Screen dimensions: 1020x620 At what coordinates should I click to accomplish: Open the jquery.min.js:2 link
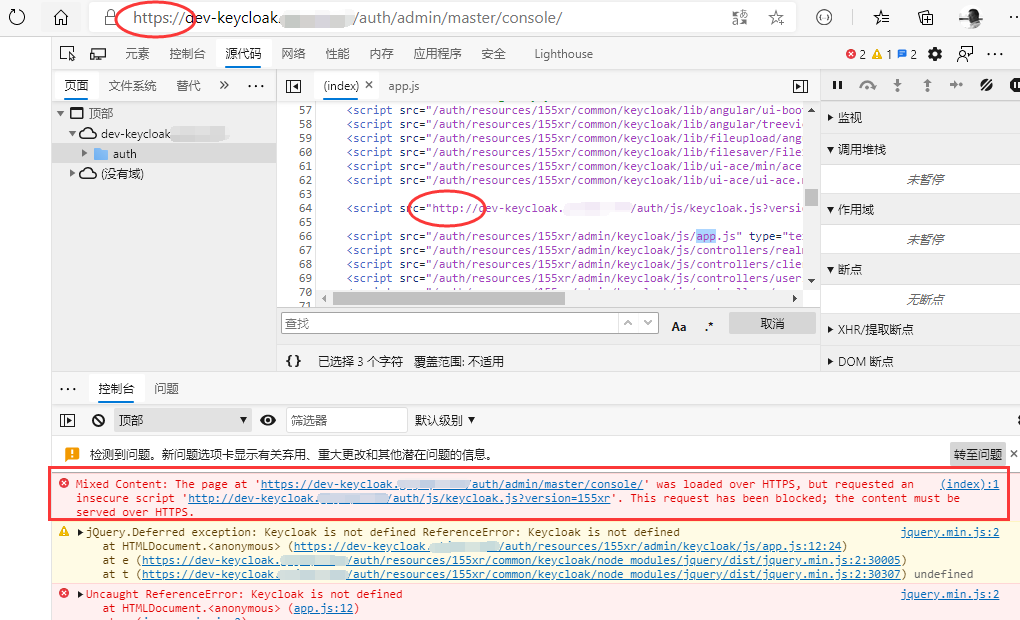pos(948,531)
